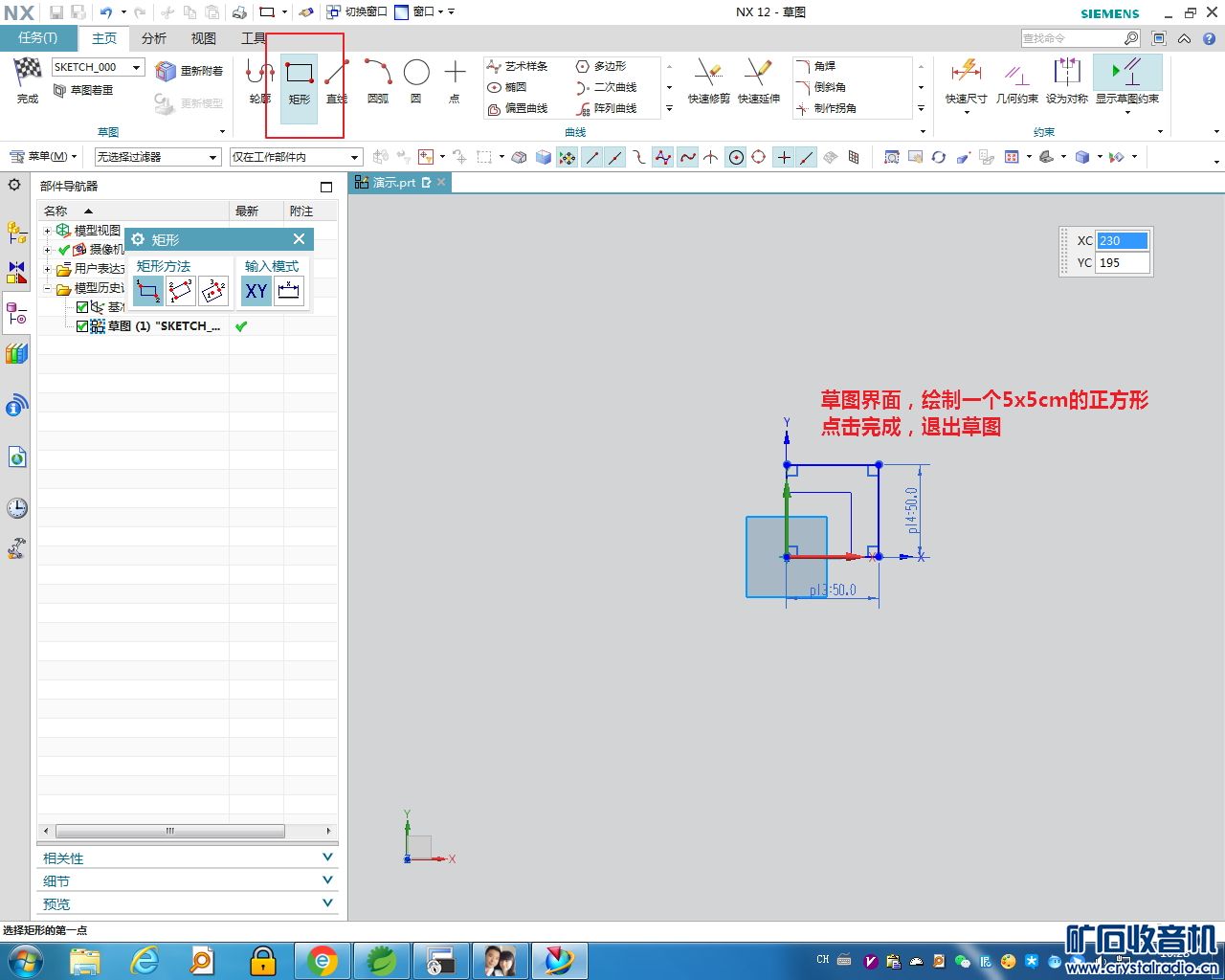Choose the 多边形 polygon tool
Image resolution: width=1225 pixels, height=980 pixels.
pyautogui.click(x=601, y=66)
